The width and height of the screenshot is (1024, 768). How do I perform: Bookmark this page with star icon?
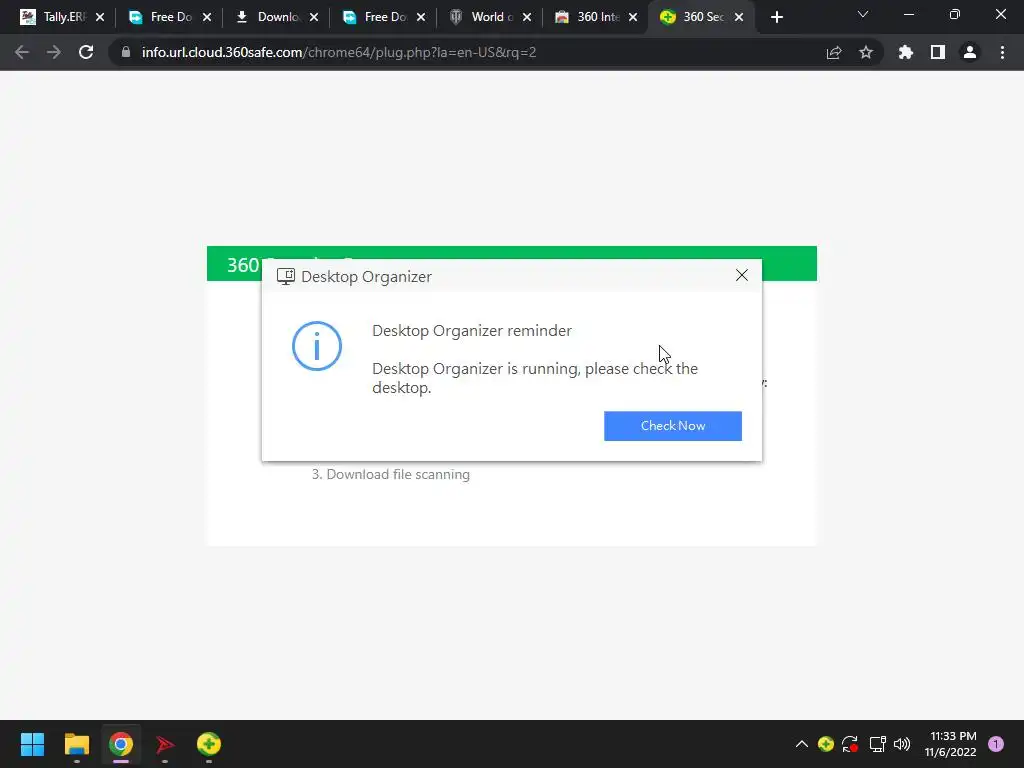click(x=866, y=52)
